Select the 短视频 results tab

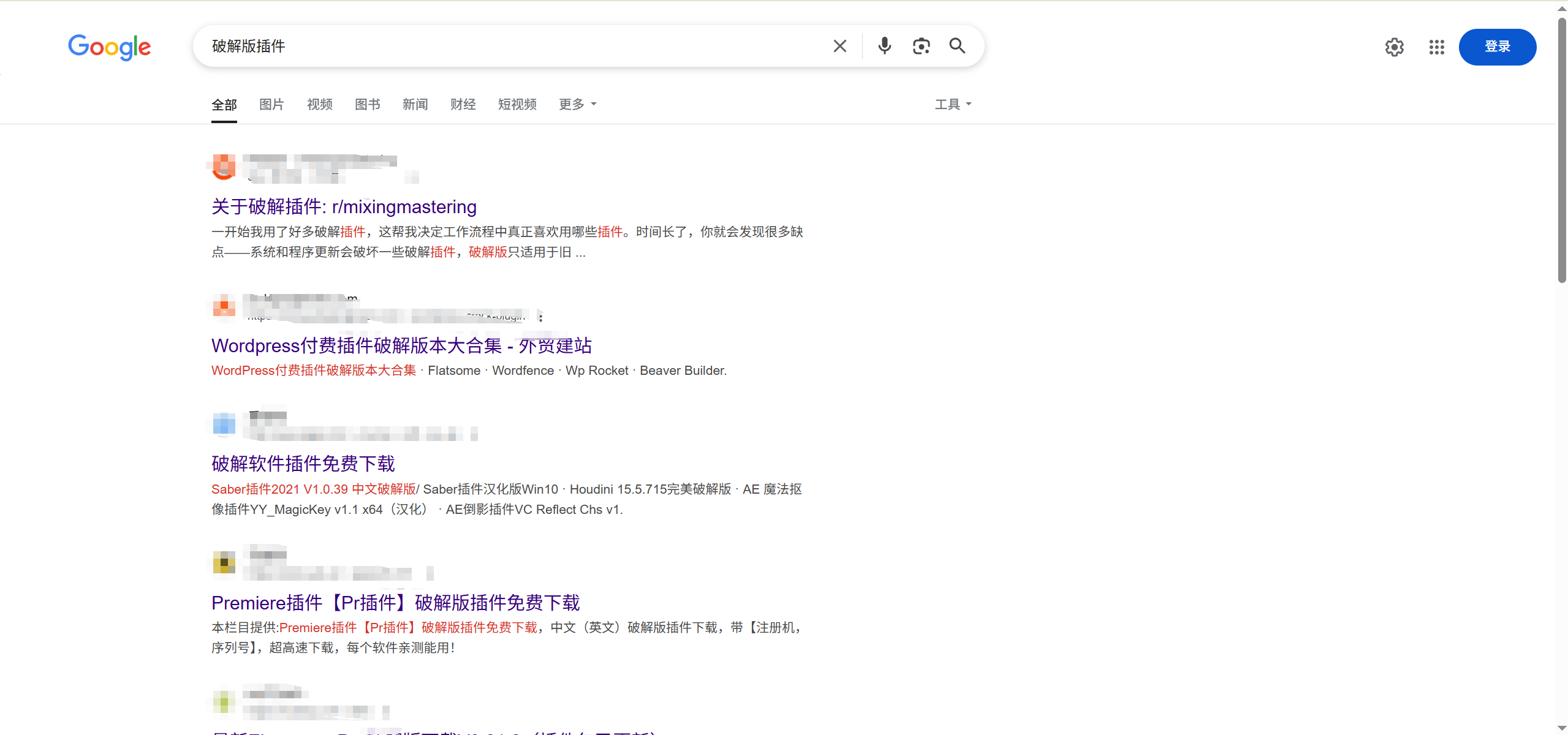[516, 104]
